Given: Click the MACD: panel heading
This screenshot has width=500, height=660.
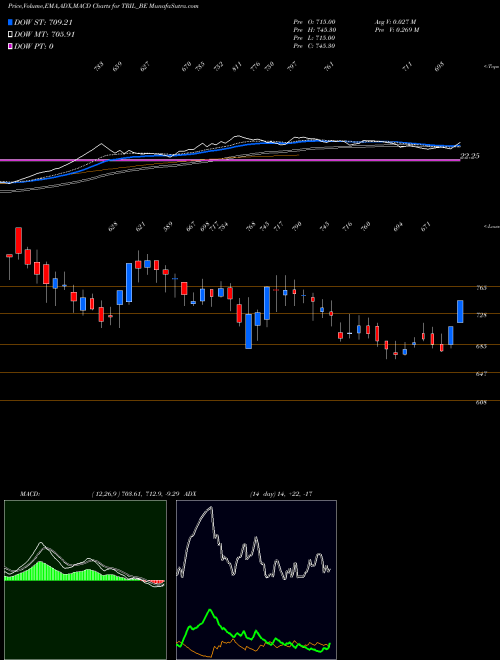Looking at the screenshot, I should [29, 494].
